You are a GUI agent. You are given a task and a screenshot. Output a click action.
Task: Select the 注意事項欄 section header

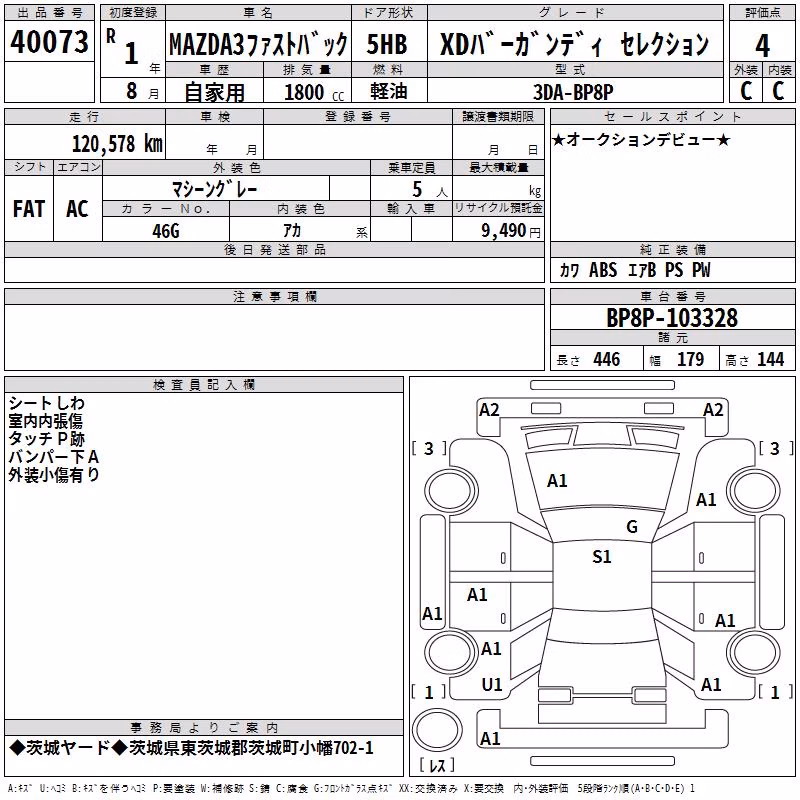(x=274, y=296)
